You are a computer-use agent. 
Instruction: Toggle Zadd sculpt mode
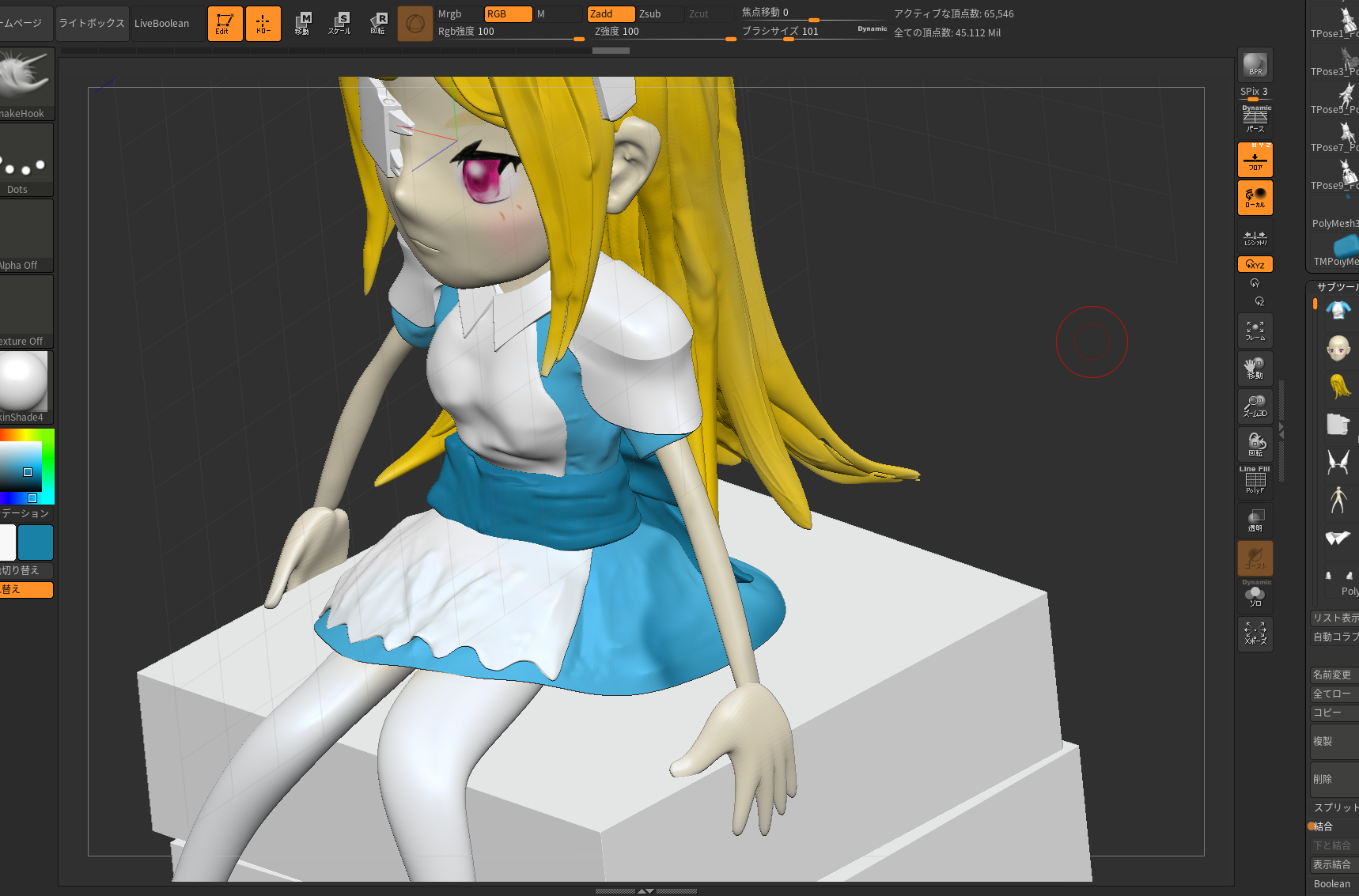611,14
